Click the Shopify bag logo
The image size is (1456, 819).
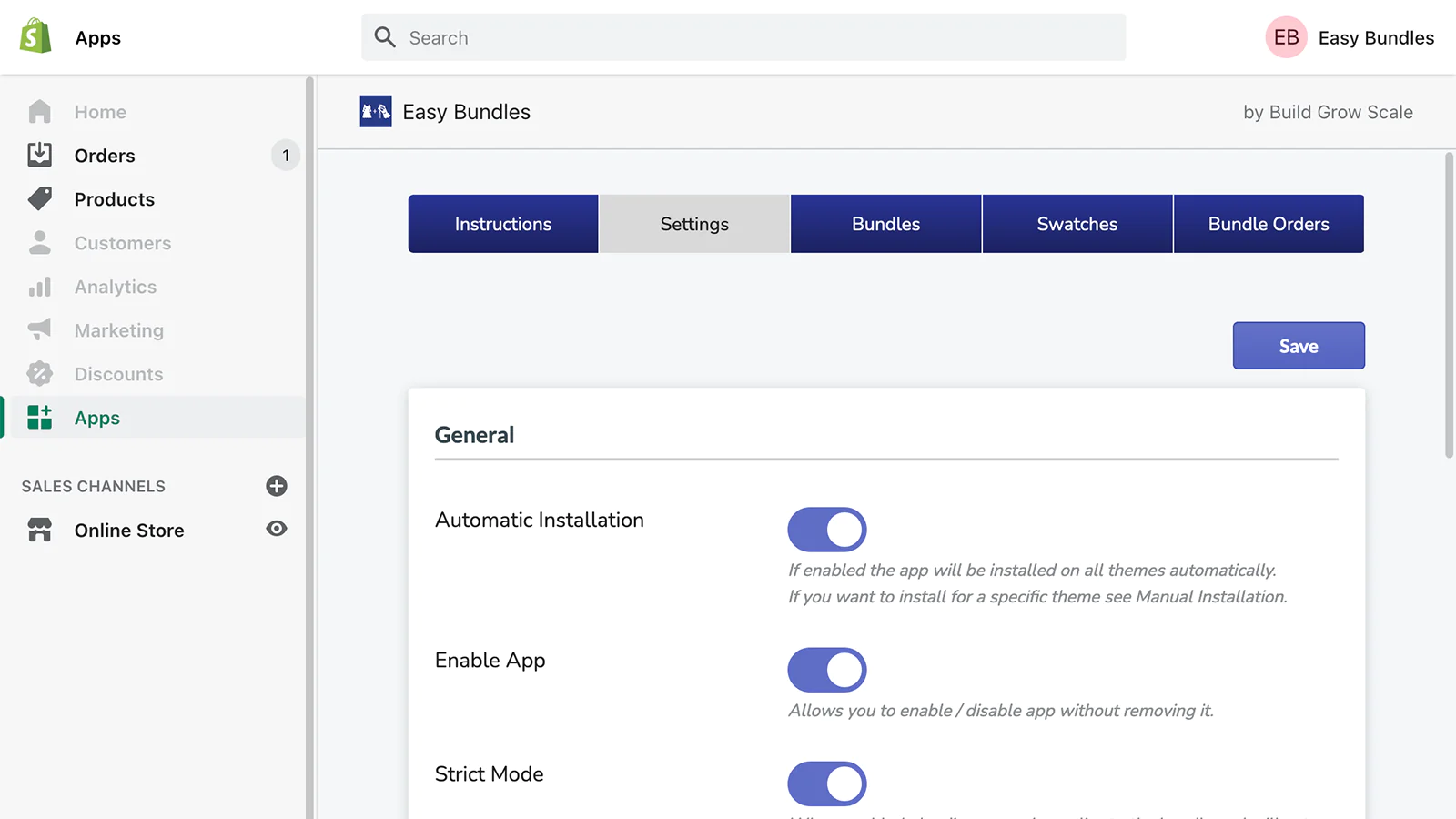tap(34, 37)
